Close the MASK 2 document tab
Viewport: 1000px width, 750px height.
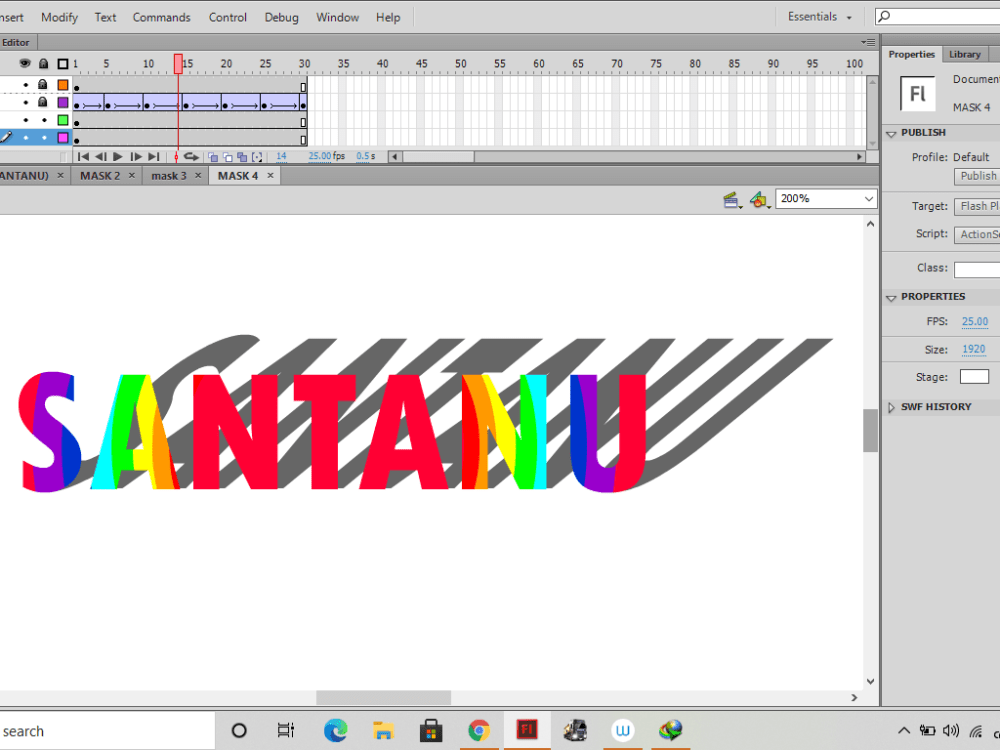[131, 175]
